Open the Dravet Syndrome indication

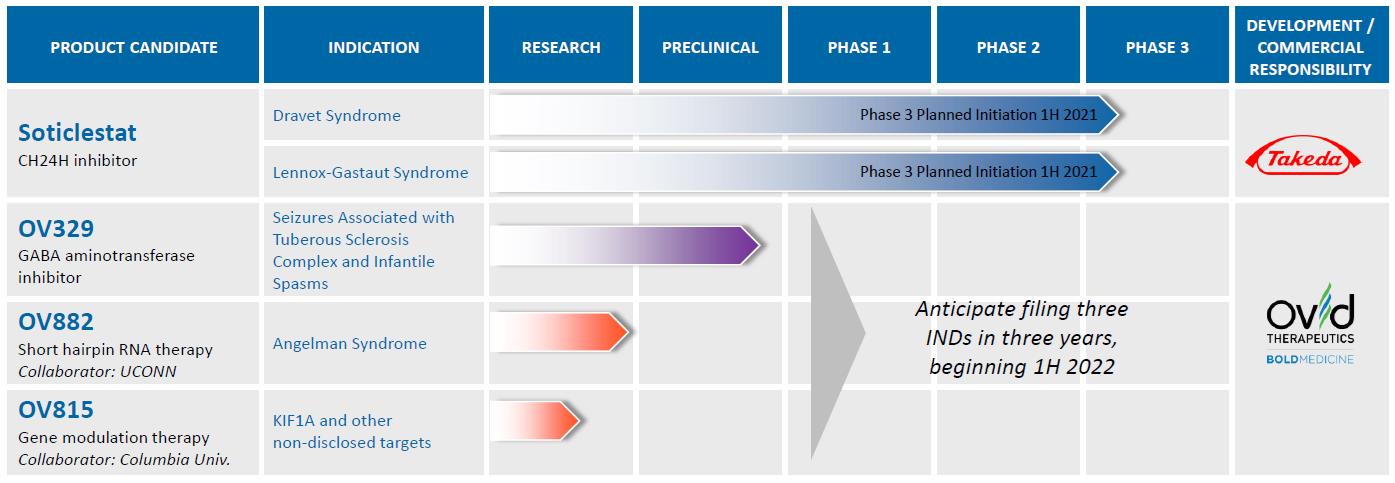(x=336, y=116)
